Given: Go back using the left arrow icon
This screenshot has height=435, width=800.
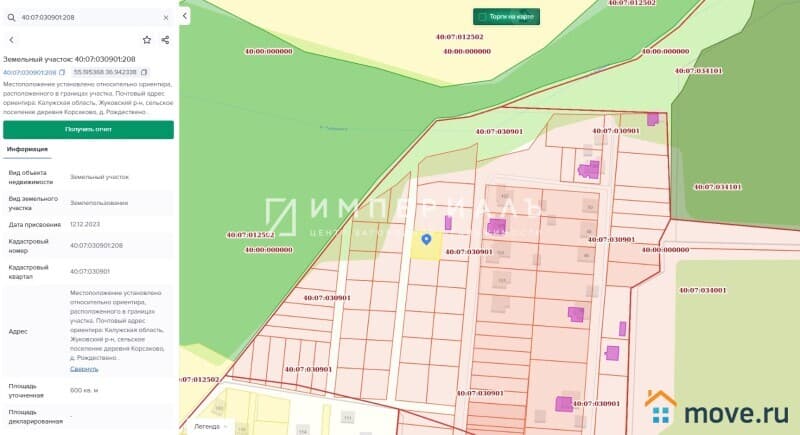Looking at the screenshot, I should click(x=11, y=40).
